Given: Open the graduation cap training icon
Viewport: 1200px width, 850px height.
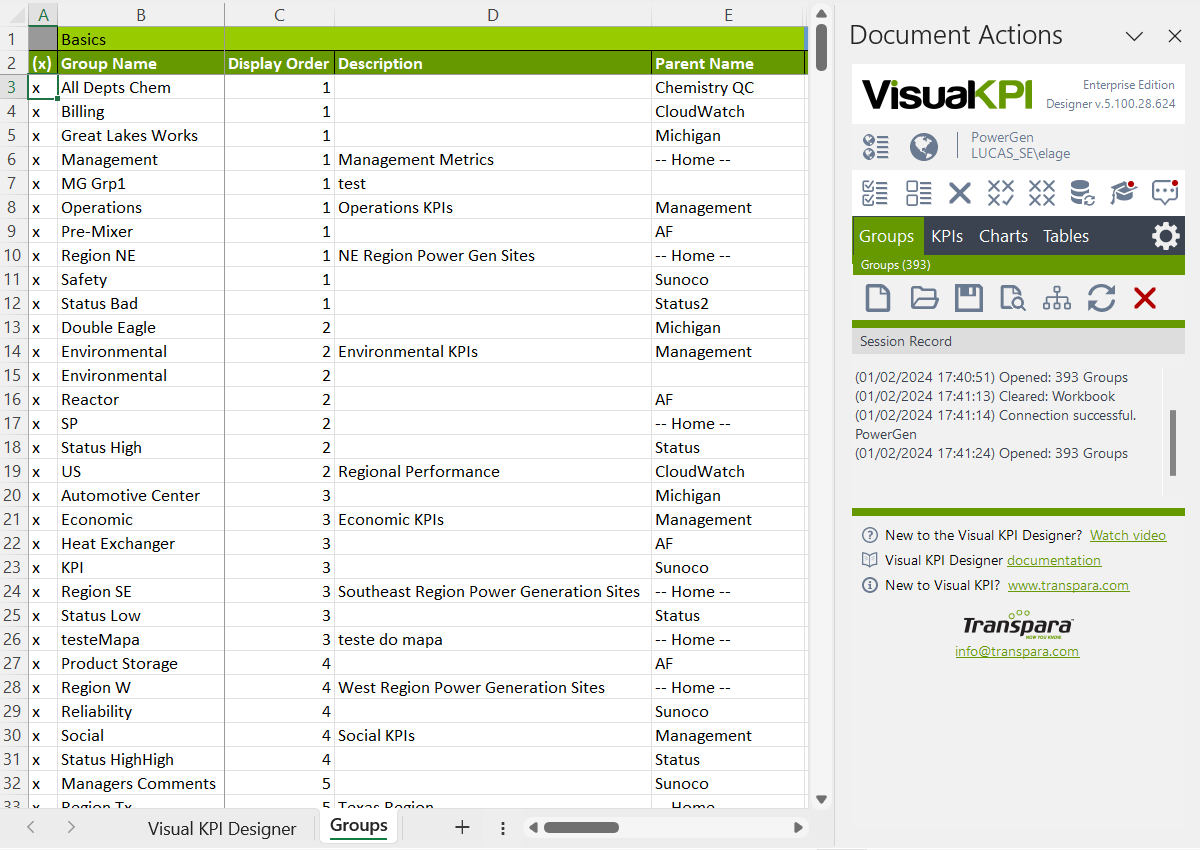Looking at the screenshot, I should pos(1124,193).
